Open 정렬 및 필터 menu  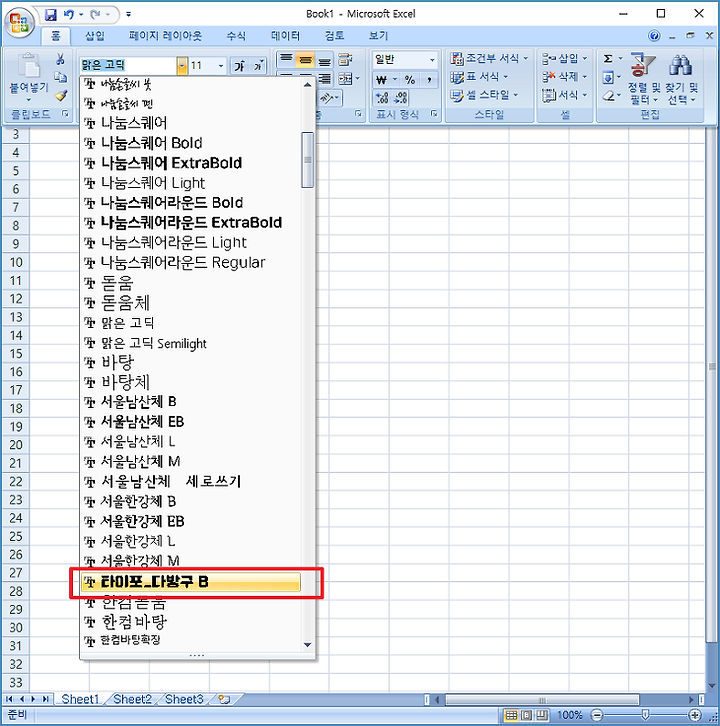(x=643, y=79)
